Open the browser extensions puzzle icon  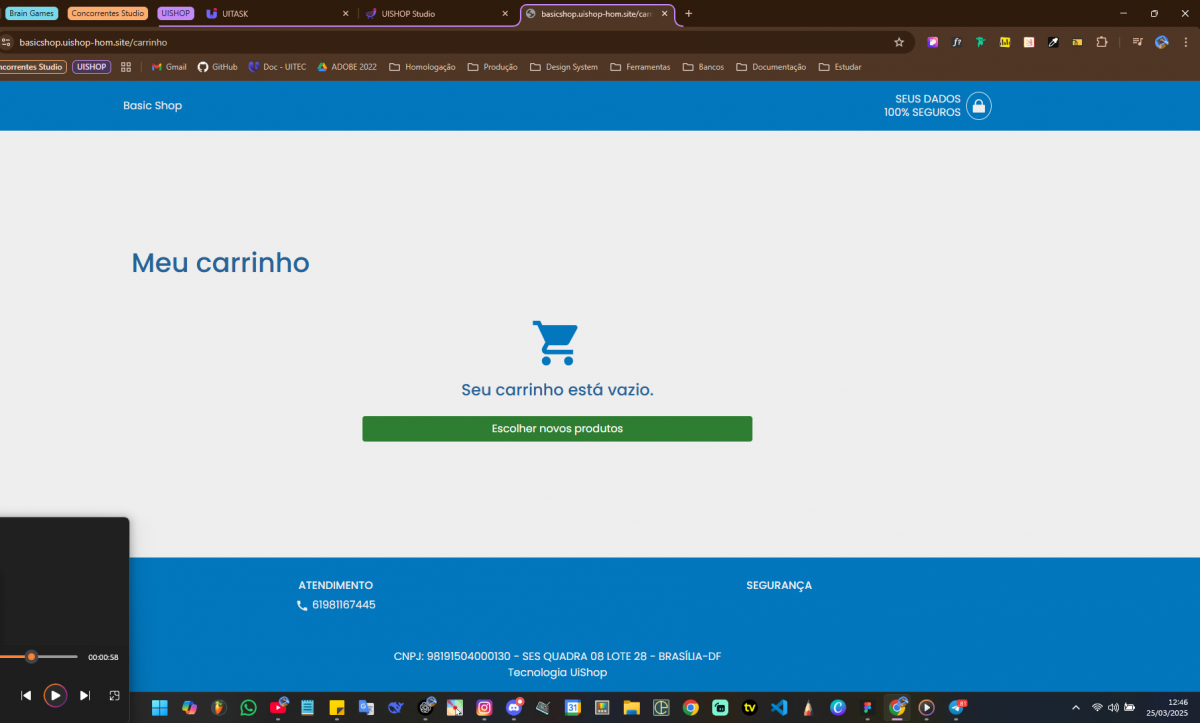click(1102, 42)
